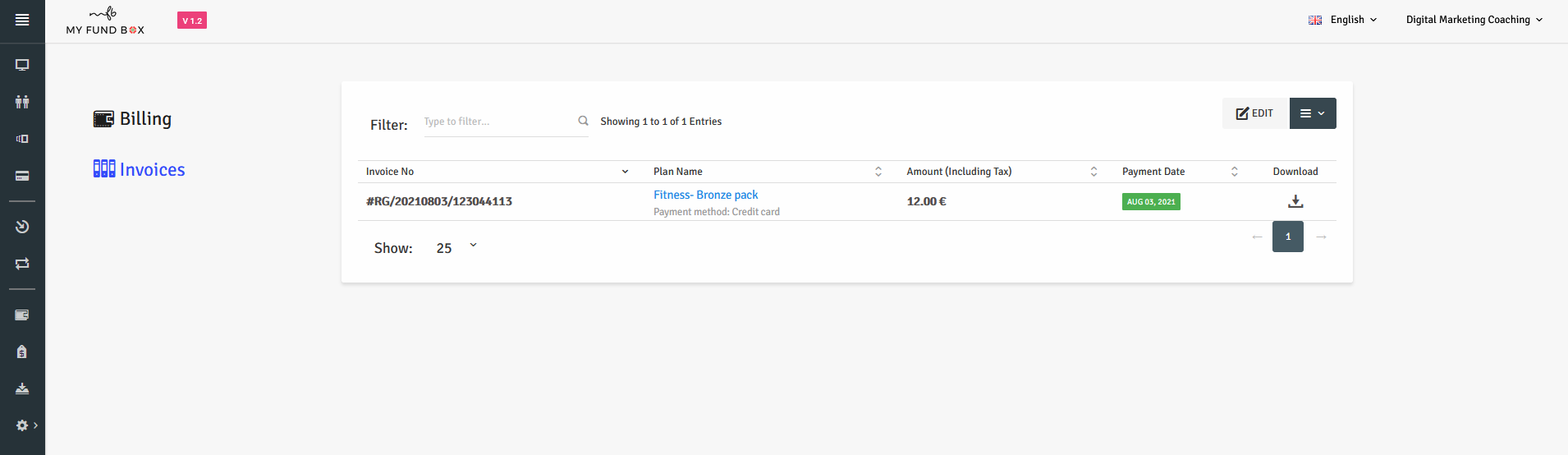
Task: Open the Fitness- Bronze pack plan link
Action: tap(705, 195)
